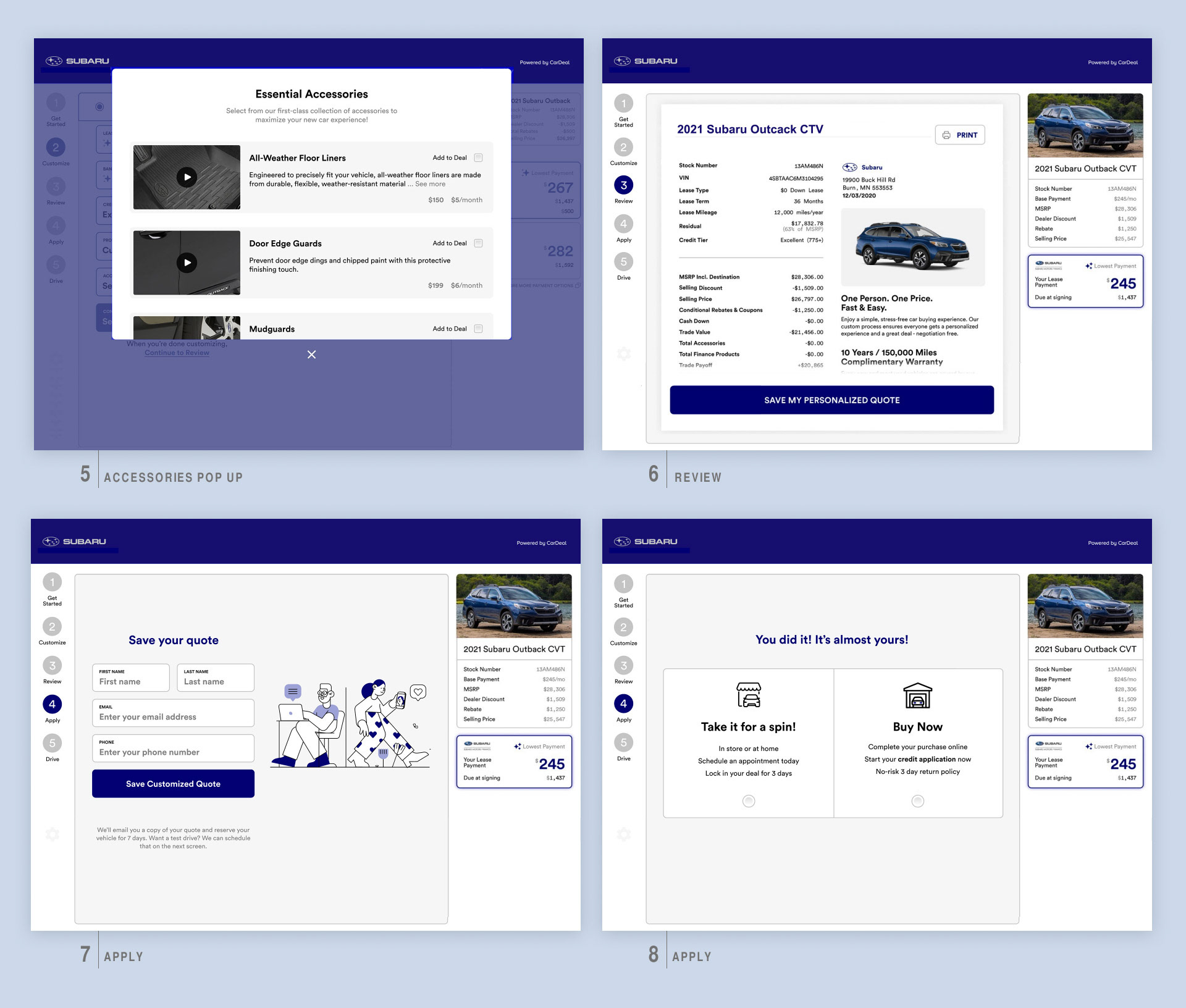Viewport: 1186px width, 1008px height.
Task: Click Powered by CarDeal text on Review screen
Action: point(1112,62)
